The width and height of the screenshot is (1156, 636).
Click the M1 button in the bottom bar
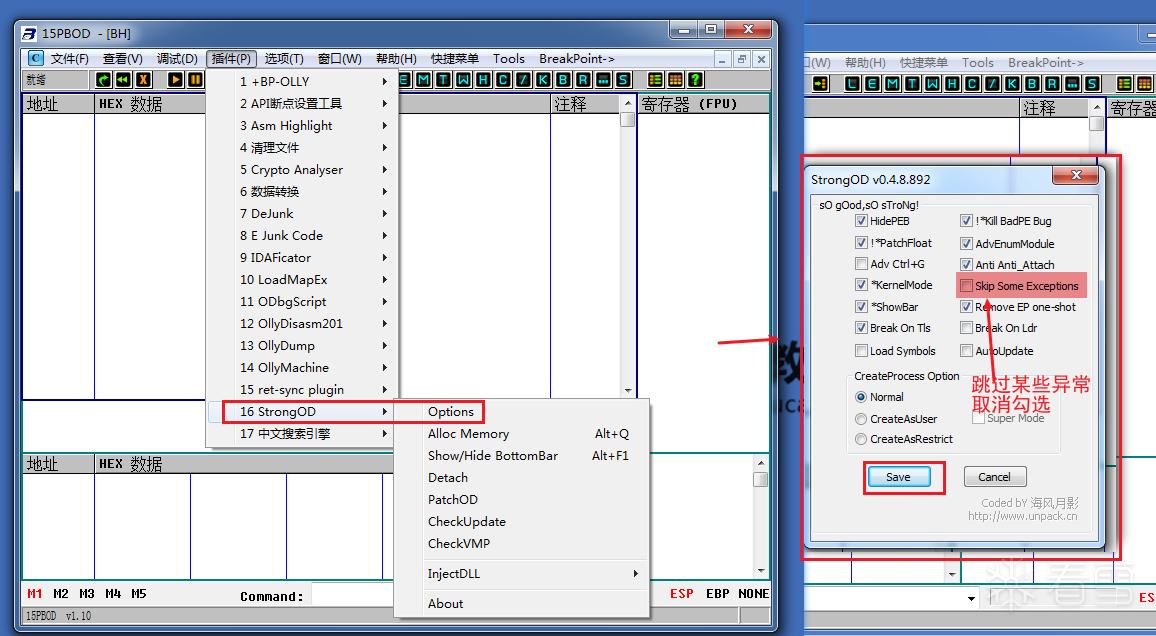pyautogui.click(x=35, y=594)
